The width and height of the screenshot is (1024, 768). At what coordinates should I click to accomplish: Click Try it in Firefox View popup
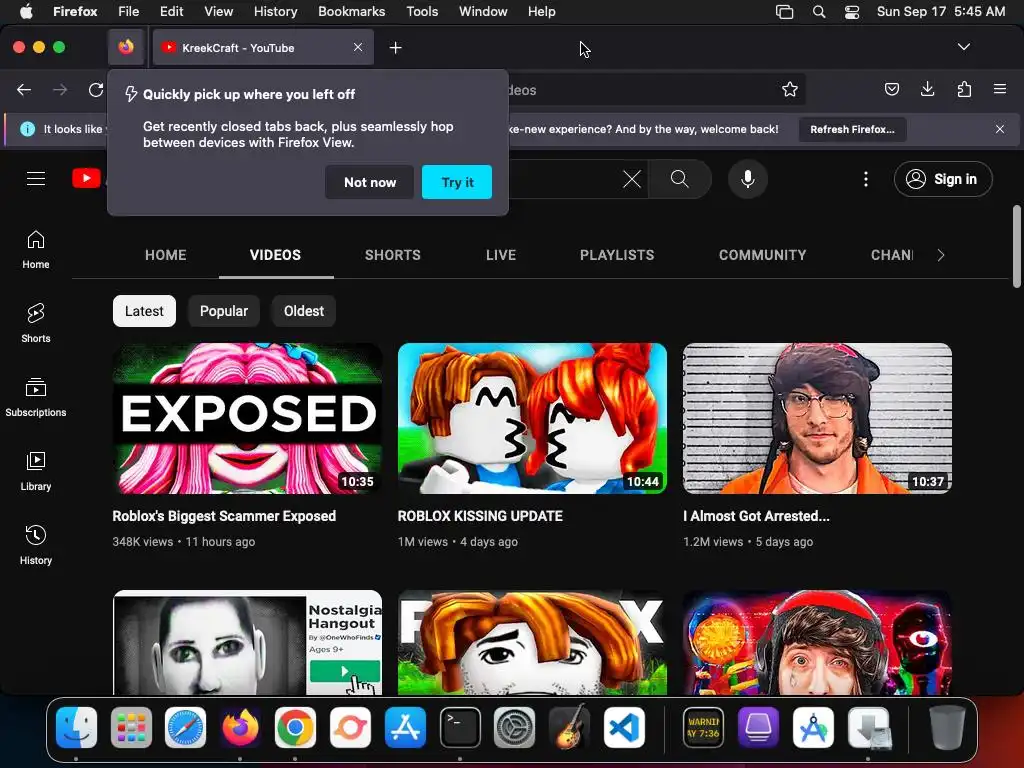click(457, 182)
